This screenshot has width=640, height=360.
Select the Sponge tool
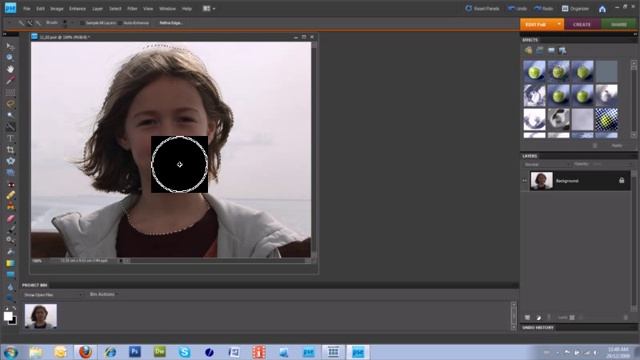[10, 298]
